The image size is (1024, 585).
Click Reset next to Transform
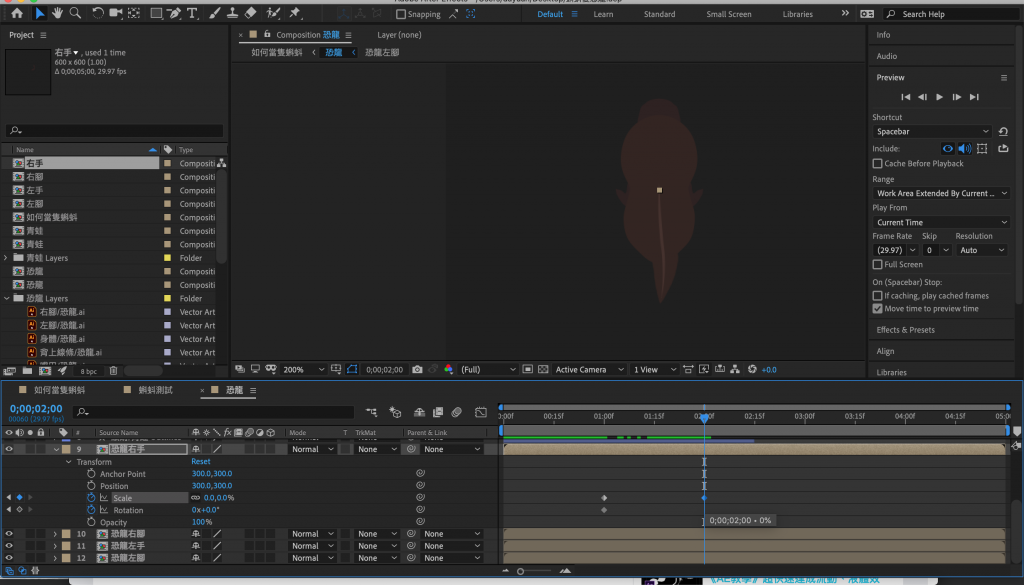pos(201,462)
